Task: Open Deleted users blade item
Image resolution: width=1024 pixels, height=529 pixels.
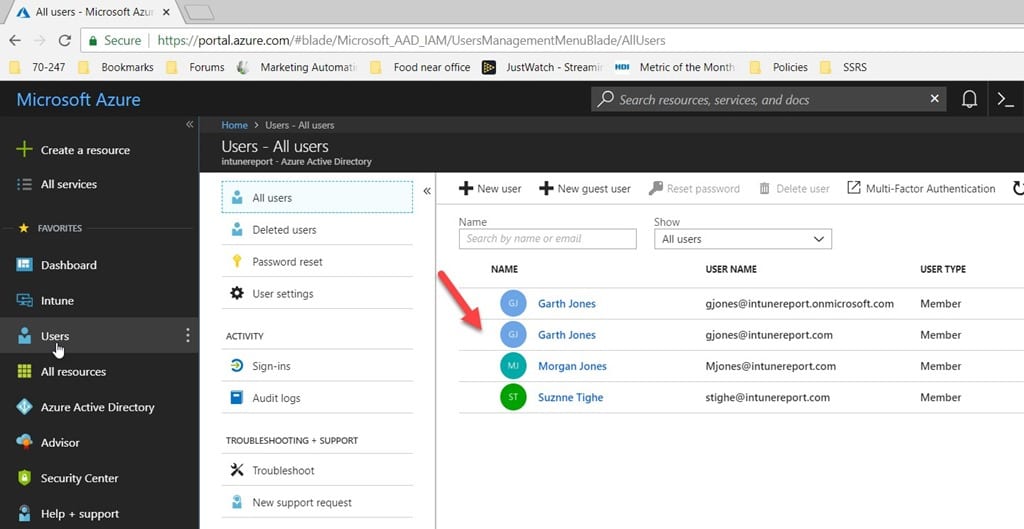Action: 317,230
